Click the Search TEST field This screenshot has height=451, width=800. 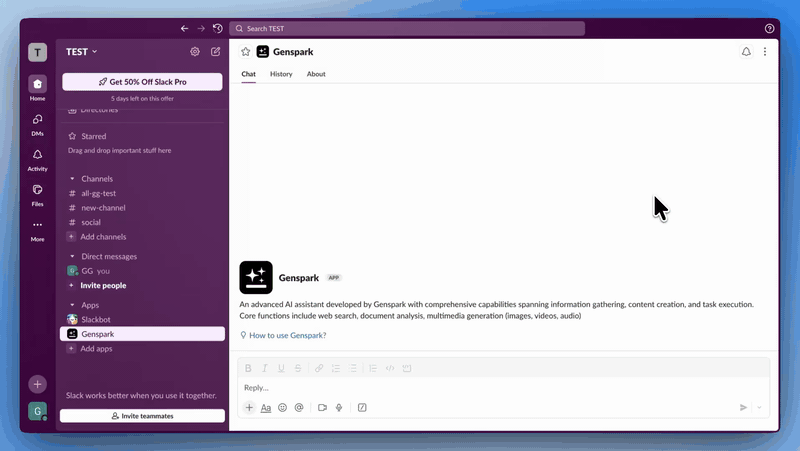(x=407, y=29)
